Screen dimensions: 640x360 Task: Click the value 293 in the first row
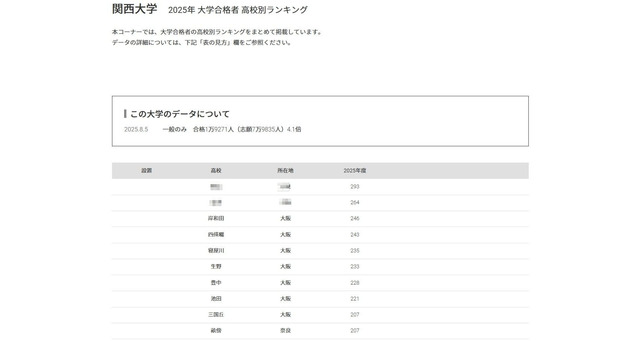[x=355, y=187]
